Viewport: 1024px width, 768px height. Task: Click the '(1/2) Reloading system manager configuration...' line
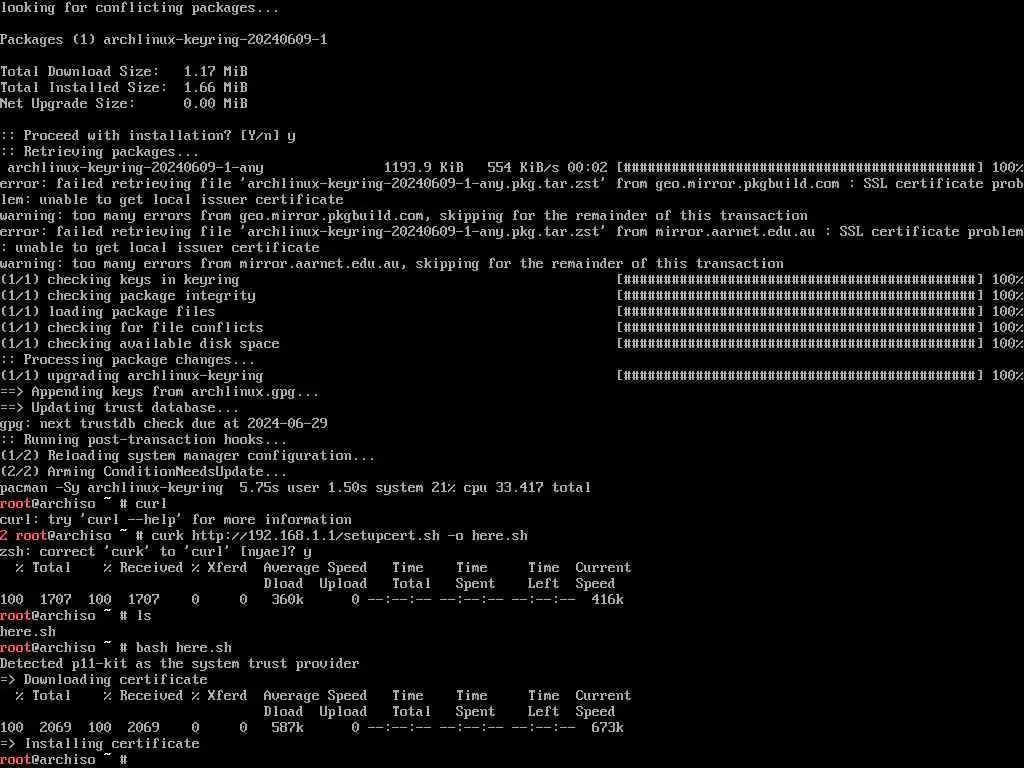[x=187, y=455]
